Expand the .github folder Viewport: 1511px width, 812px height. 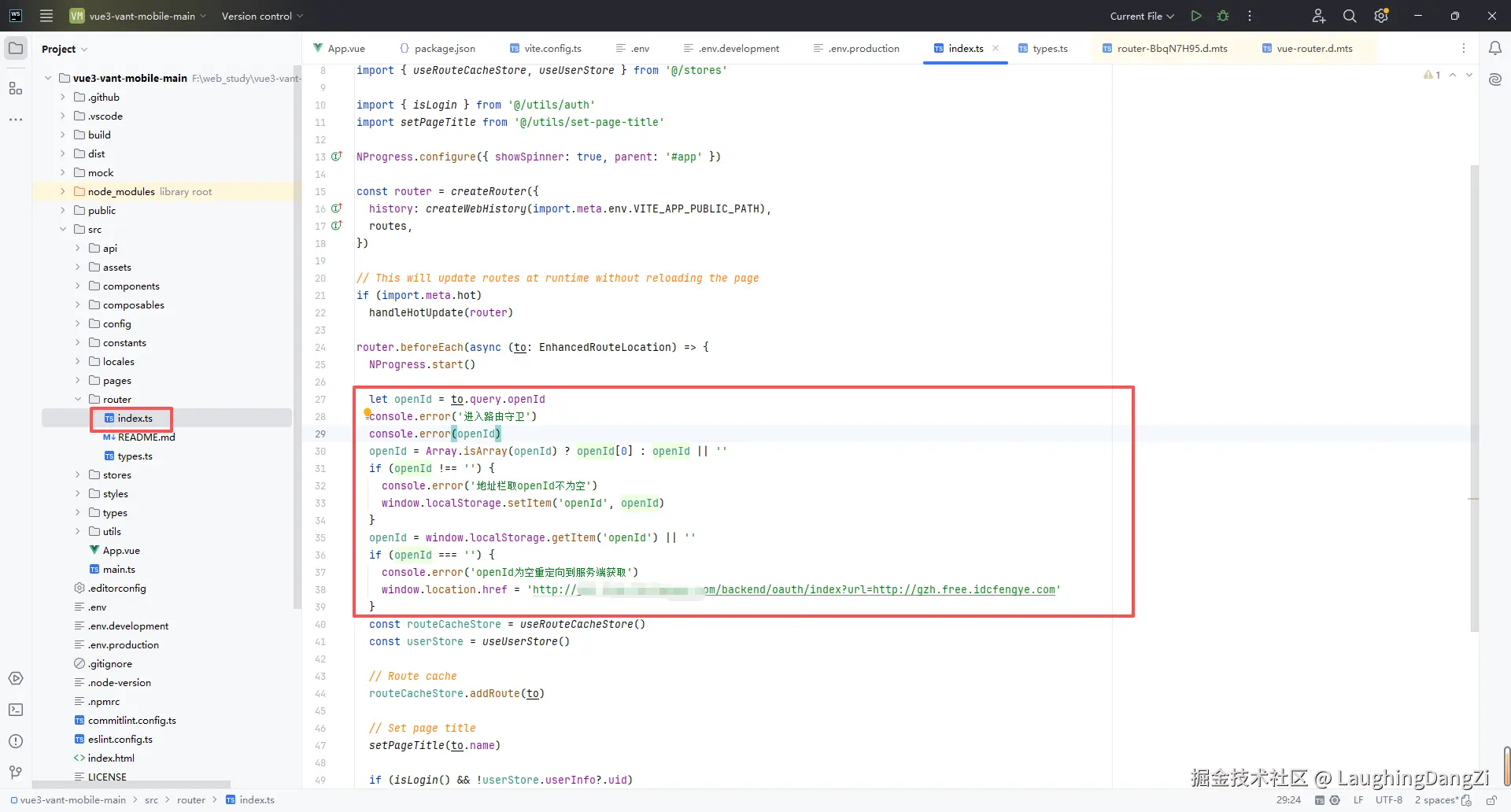[x=63, y=97]
